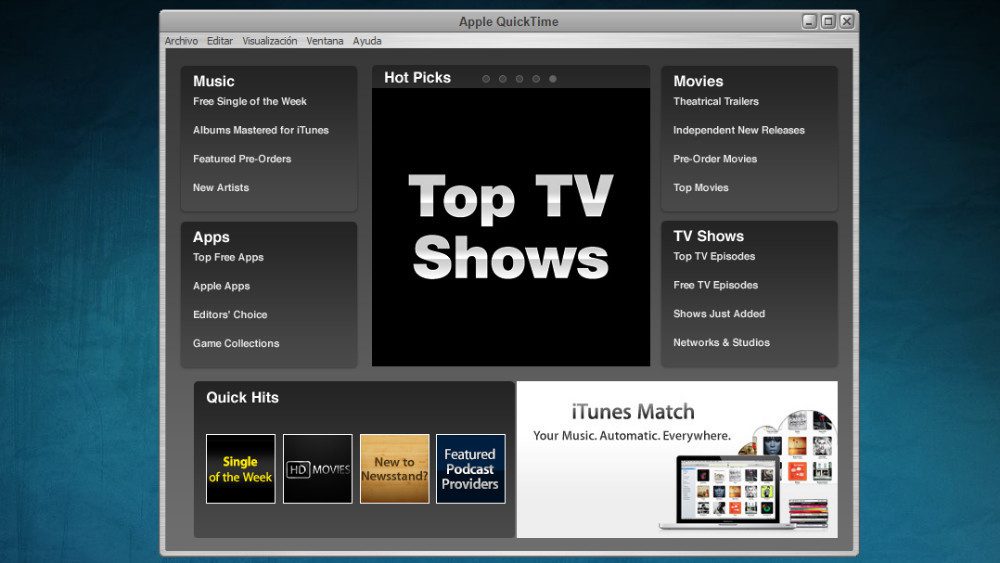Open the Ayuda menu

tap(367, 41)
